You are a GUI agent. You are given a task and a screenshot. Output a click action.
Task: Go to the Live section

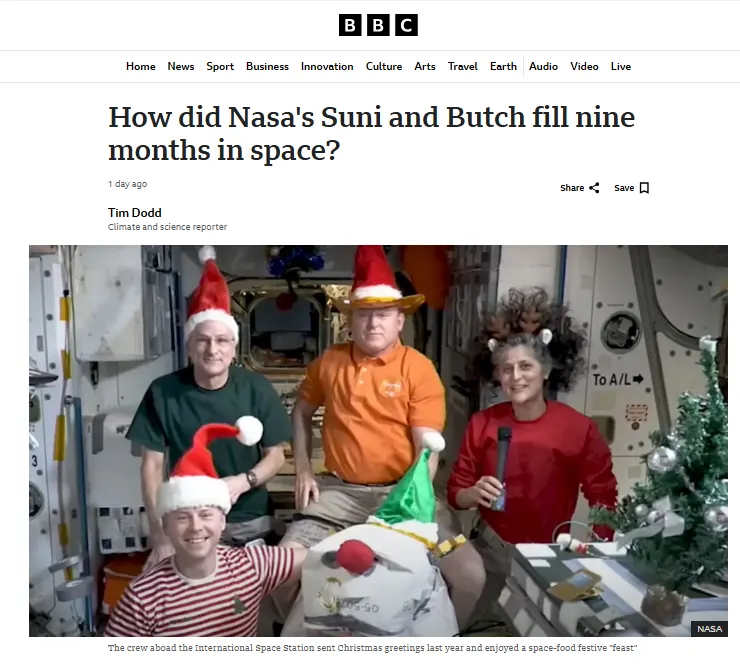click(621, 67)
